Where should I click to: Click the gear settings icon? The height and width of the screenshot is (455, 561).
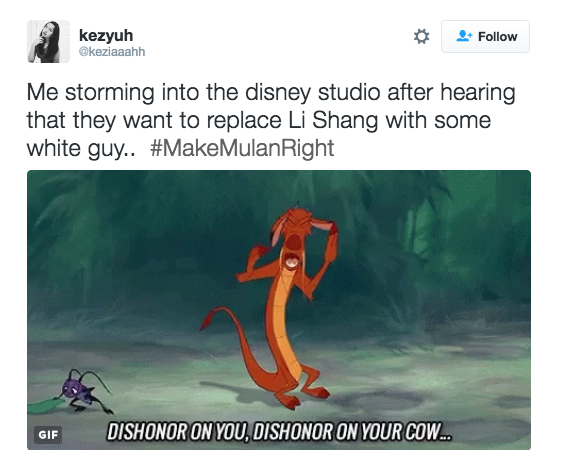(x=421, y=36)
